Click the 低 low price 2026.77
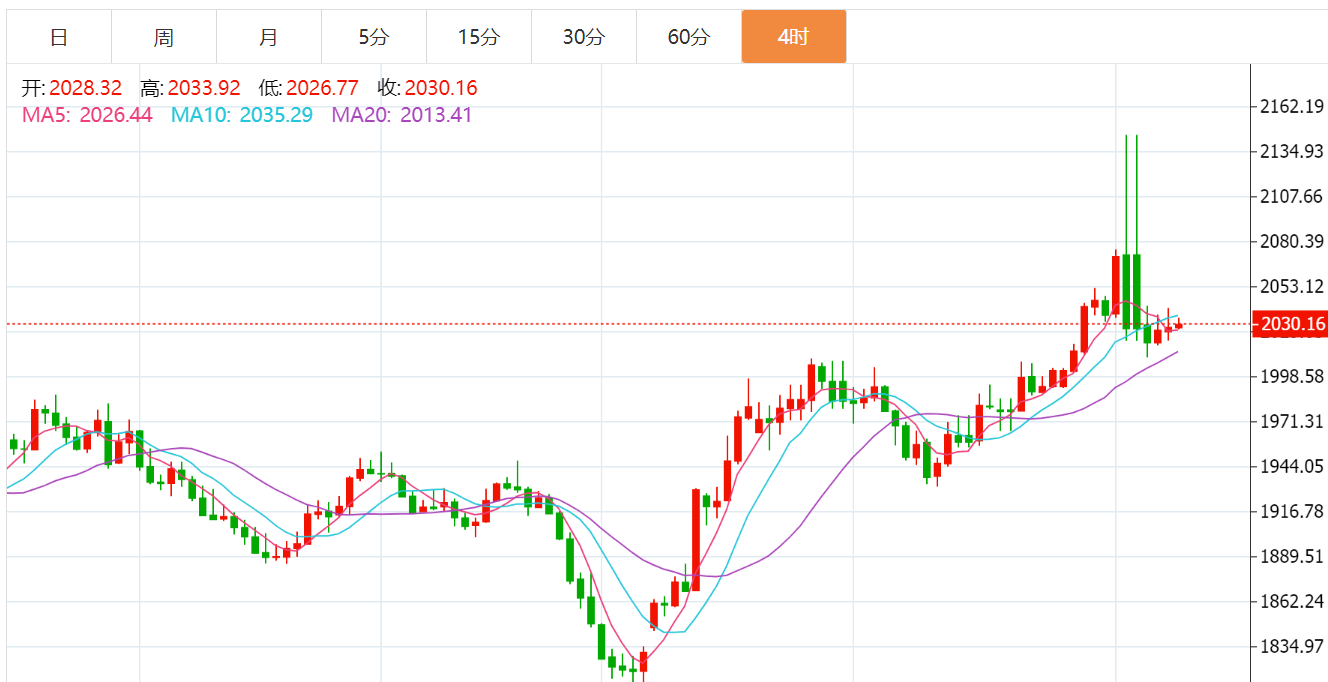1328x682 pixels. [x=323, y=88]
